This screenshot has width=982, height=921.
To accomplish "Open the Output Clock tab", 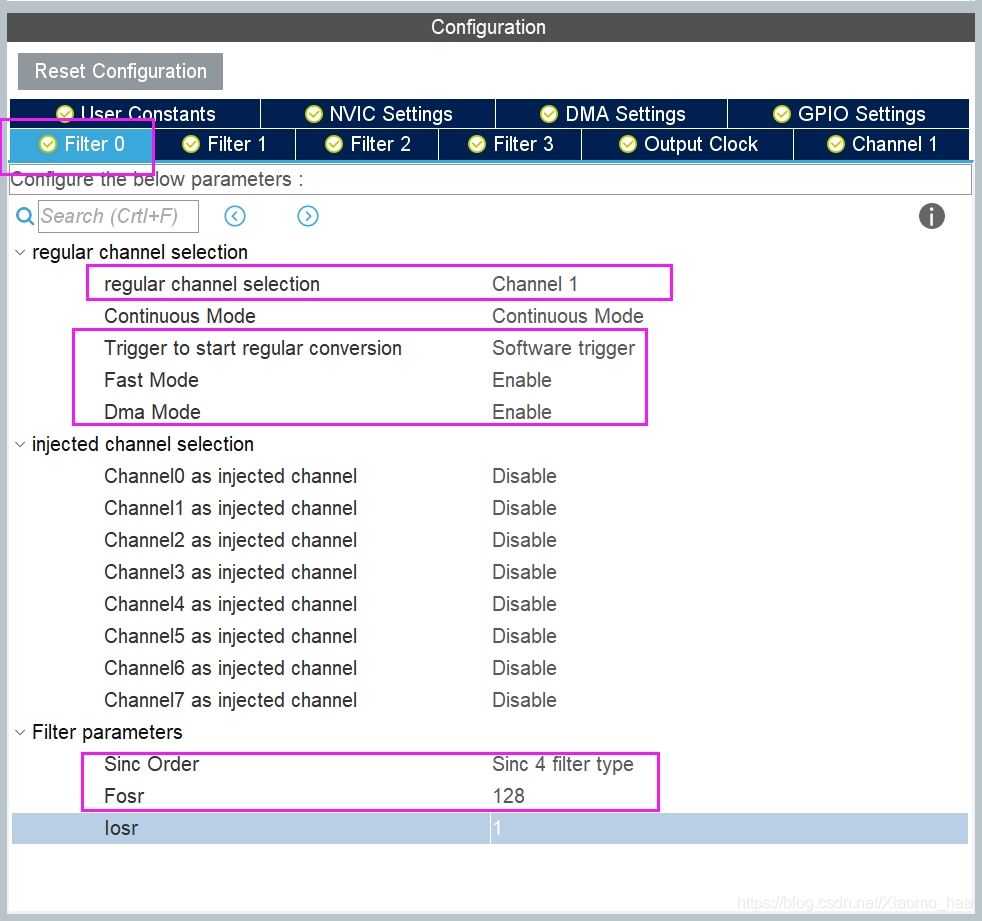I will (x=688, y=144).
